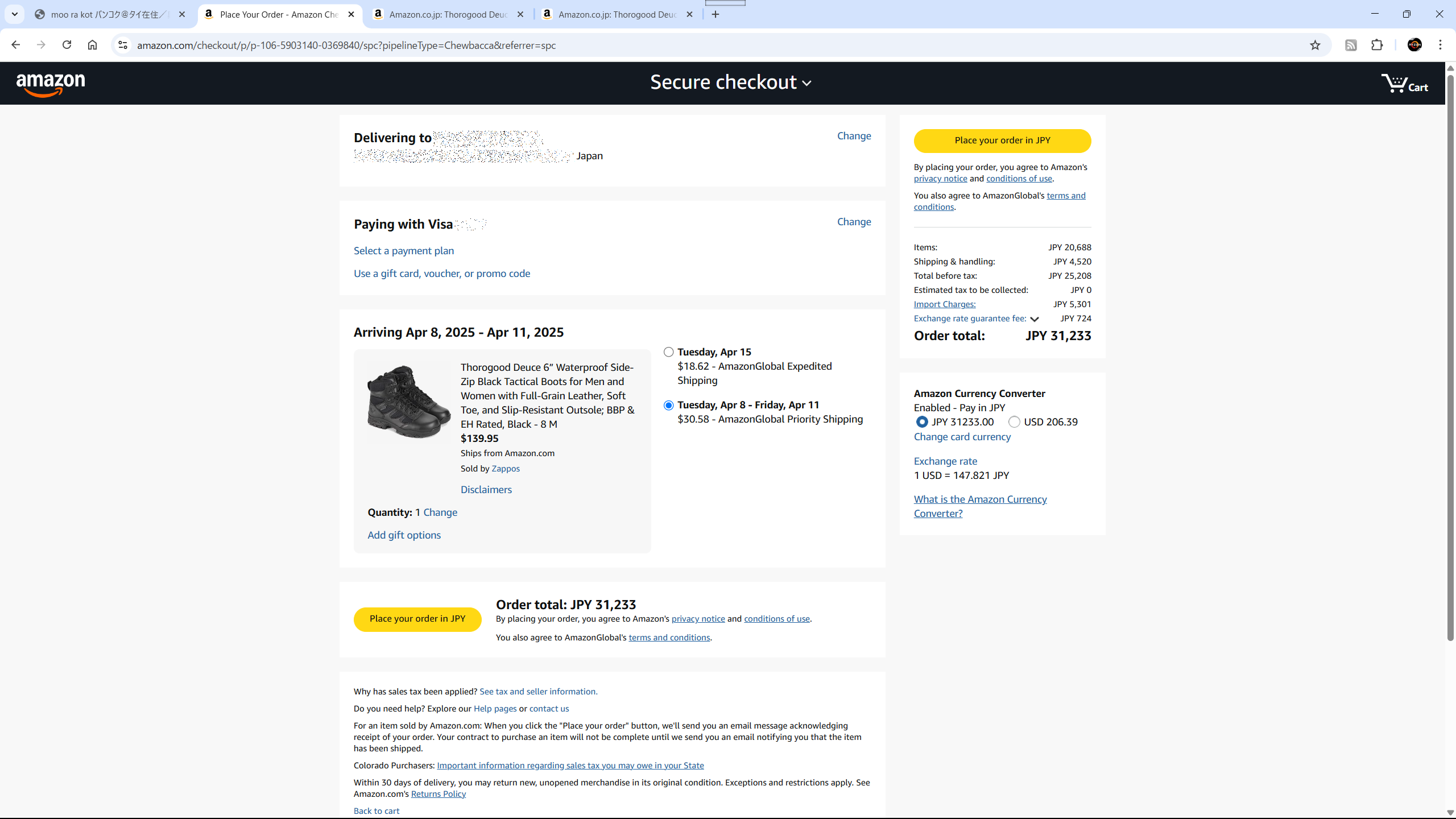This screenshot has height=819, width=1456.
Task: Open What is the Amazon Currency Converter
Action: [980, 506]
